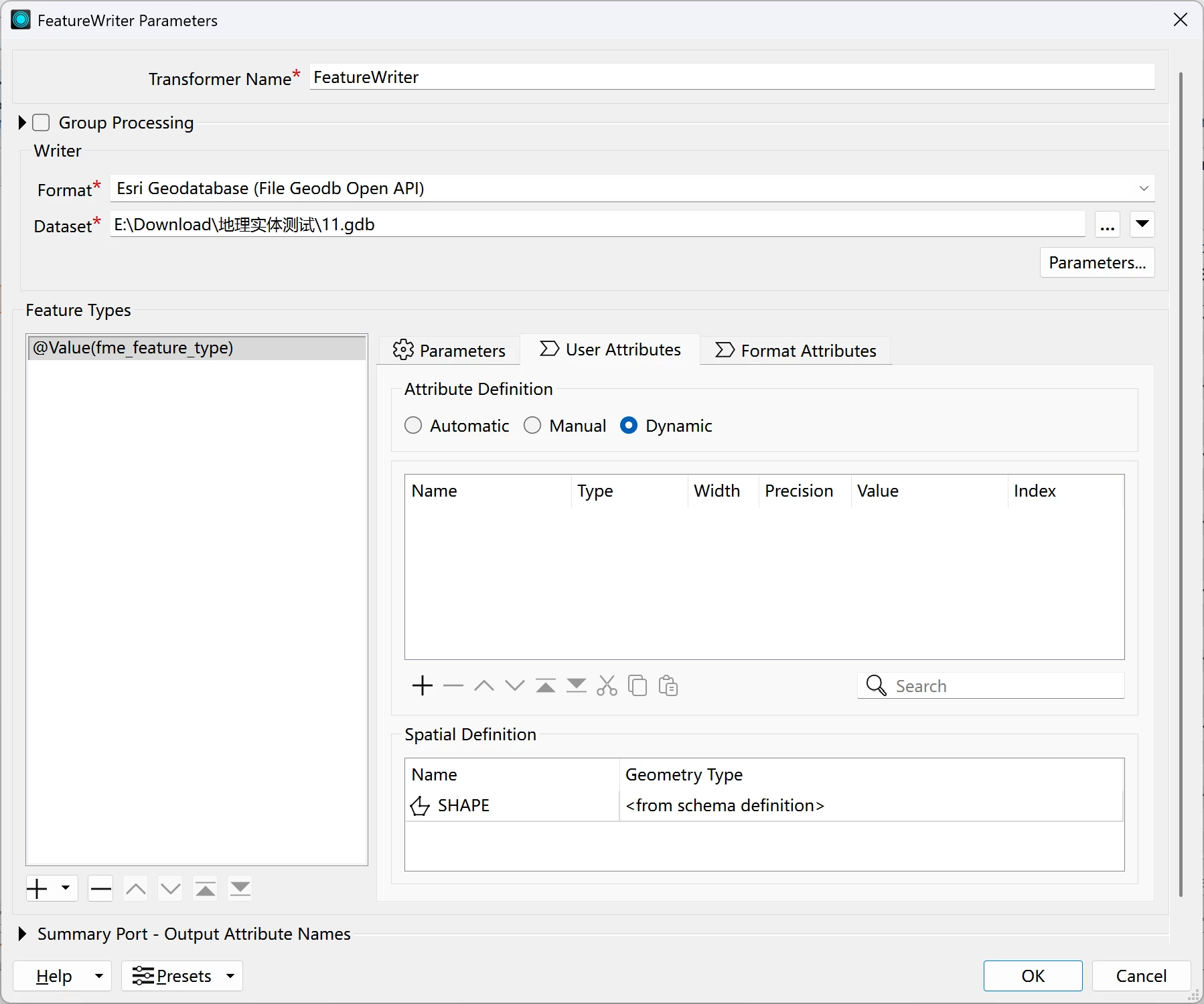Move feature type up

(135, 889)
